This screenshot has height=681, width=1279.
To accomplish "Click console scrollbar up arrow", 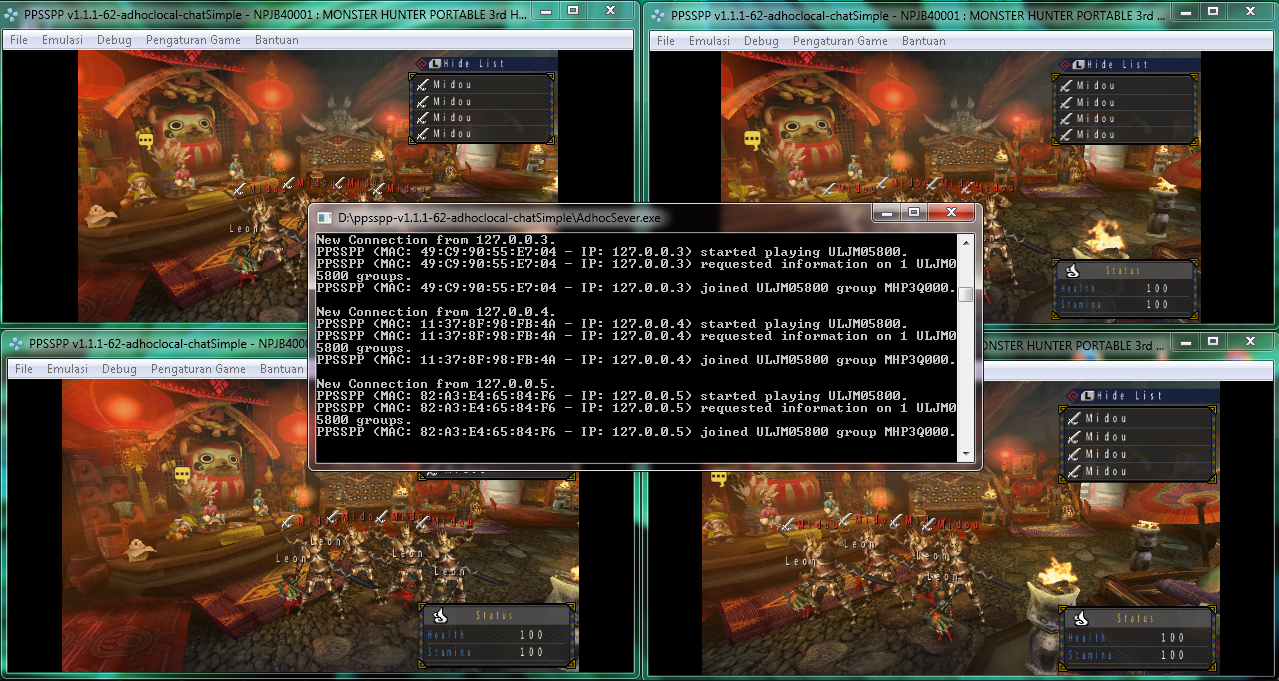I will (x=965, y=241).
